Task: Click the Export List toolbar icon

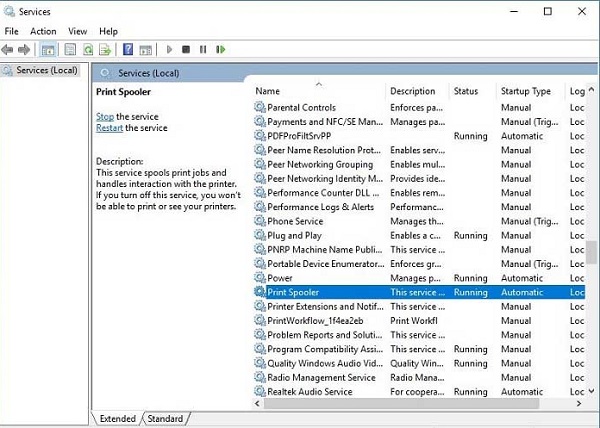Action: tap(107, 49)
